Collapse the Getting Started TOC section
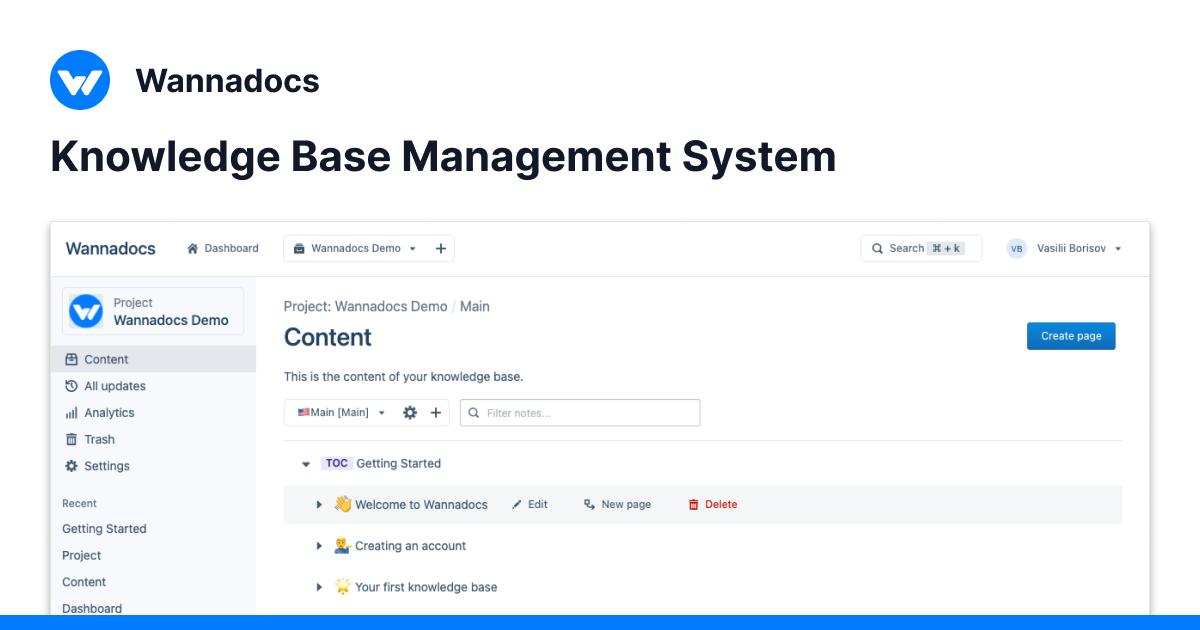Image resolution: width=1200 pixels, height=630 pixels. pos(305,463)
